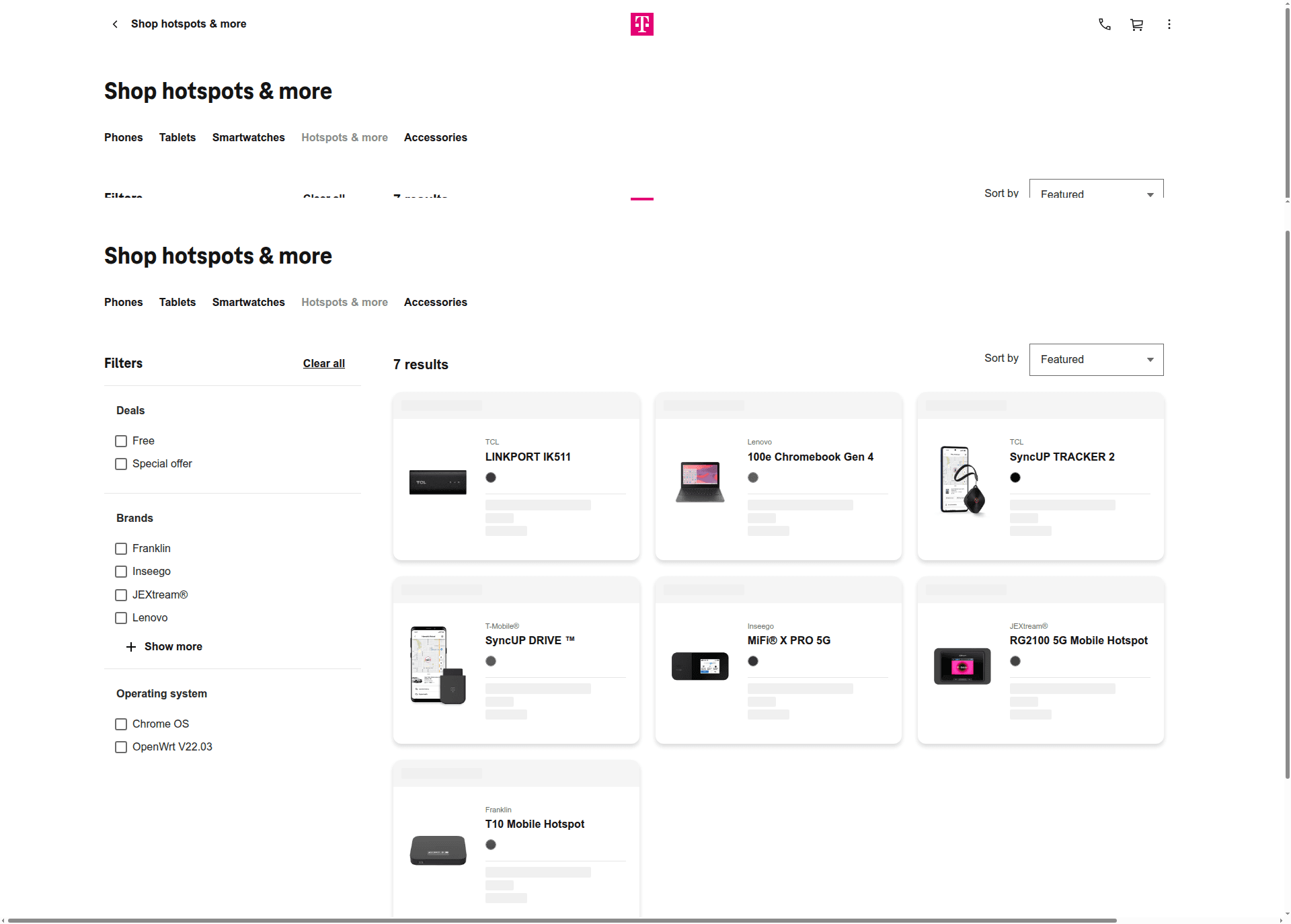The image size is (1291, 924).
Task: Select 100e Chromebook Gen 4 color swatch
Action: [753, 477]
